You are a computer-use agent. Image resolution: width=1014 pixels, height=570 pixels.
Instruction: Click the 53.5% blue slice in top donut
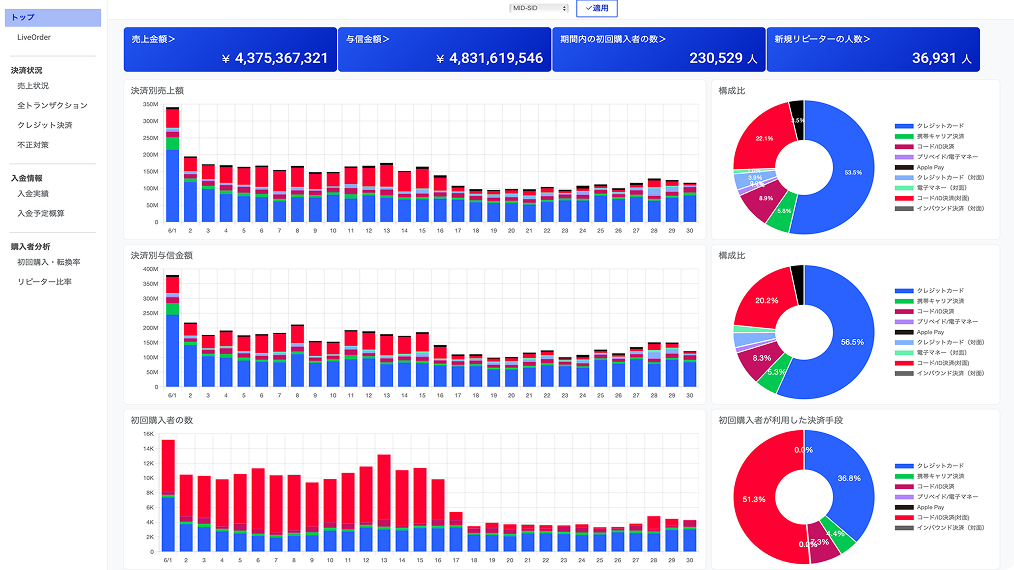850,172
